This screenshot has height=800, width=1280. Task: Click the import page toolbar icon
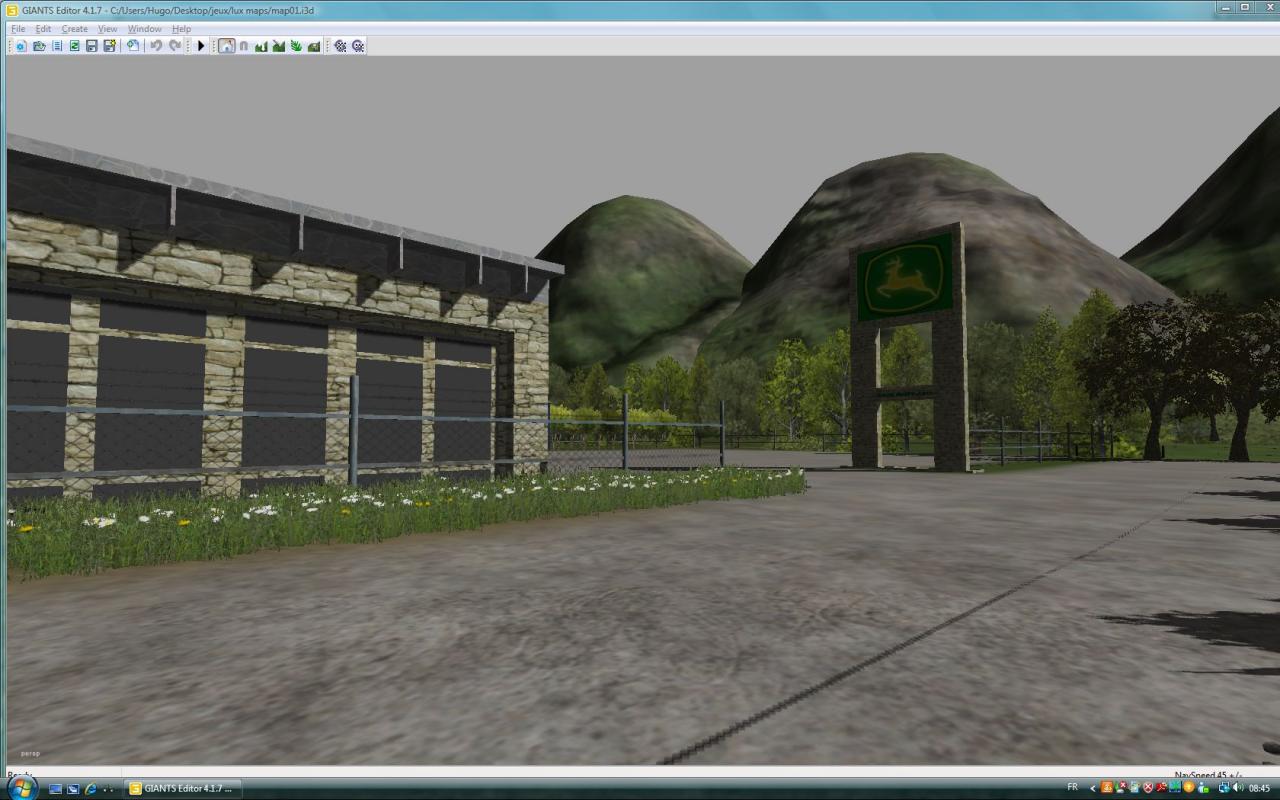[x=133, y=46]
